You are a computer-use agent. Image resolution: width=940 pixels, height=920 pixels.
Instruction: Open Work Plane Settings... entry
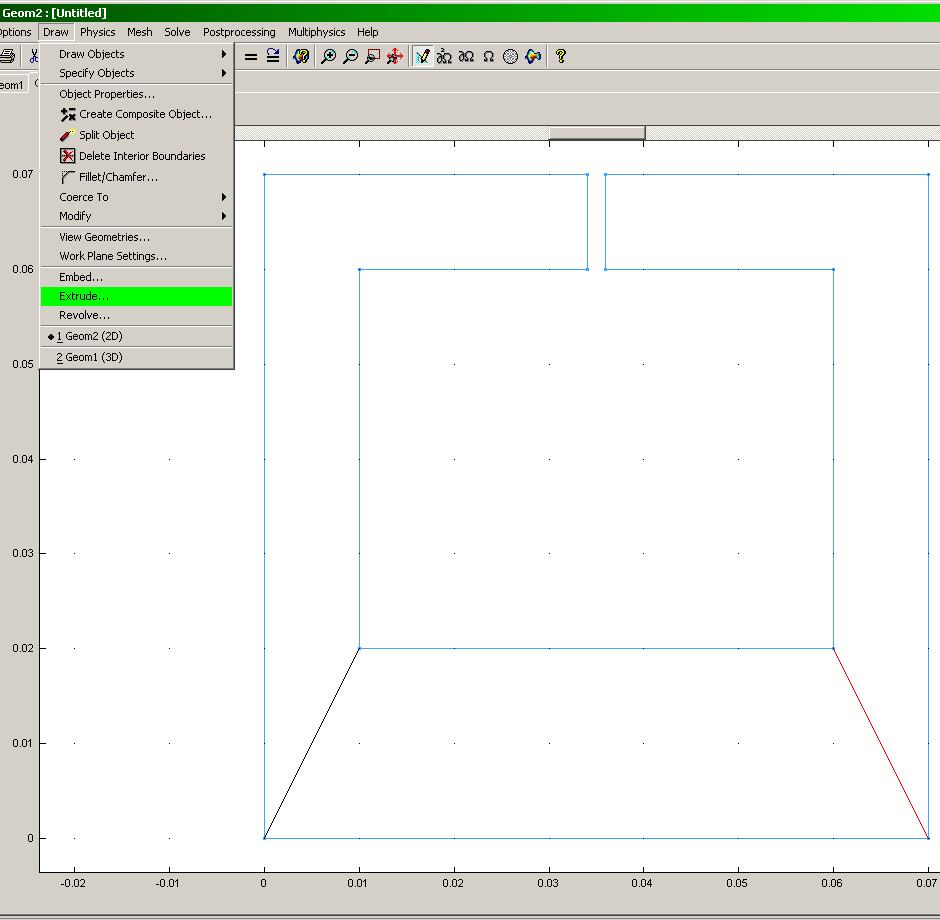coord(137,256)
